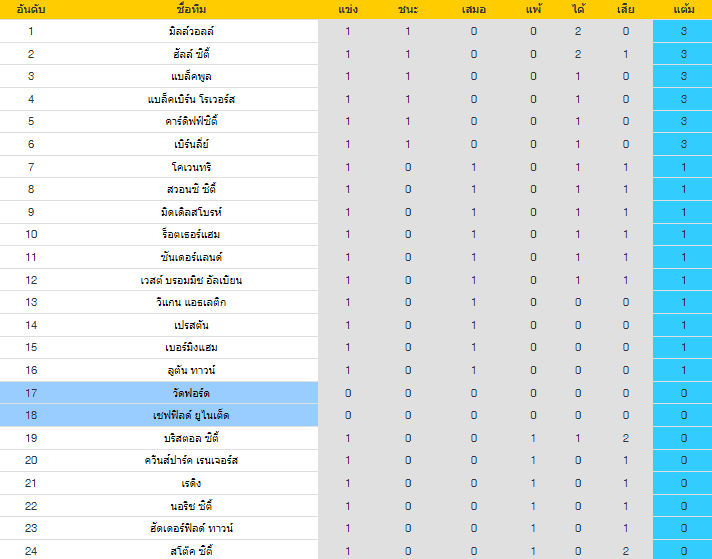Select team name แบล็คพูล
This screenshot has height=559, width=712.
pos(191,76)
